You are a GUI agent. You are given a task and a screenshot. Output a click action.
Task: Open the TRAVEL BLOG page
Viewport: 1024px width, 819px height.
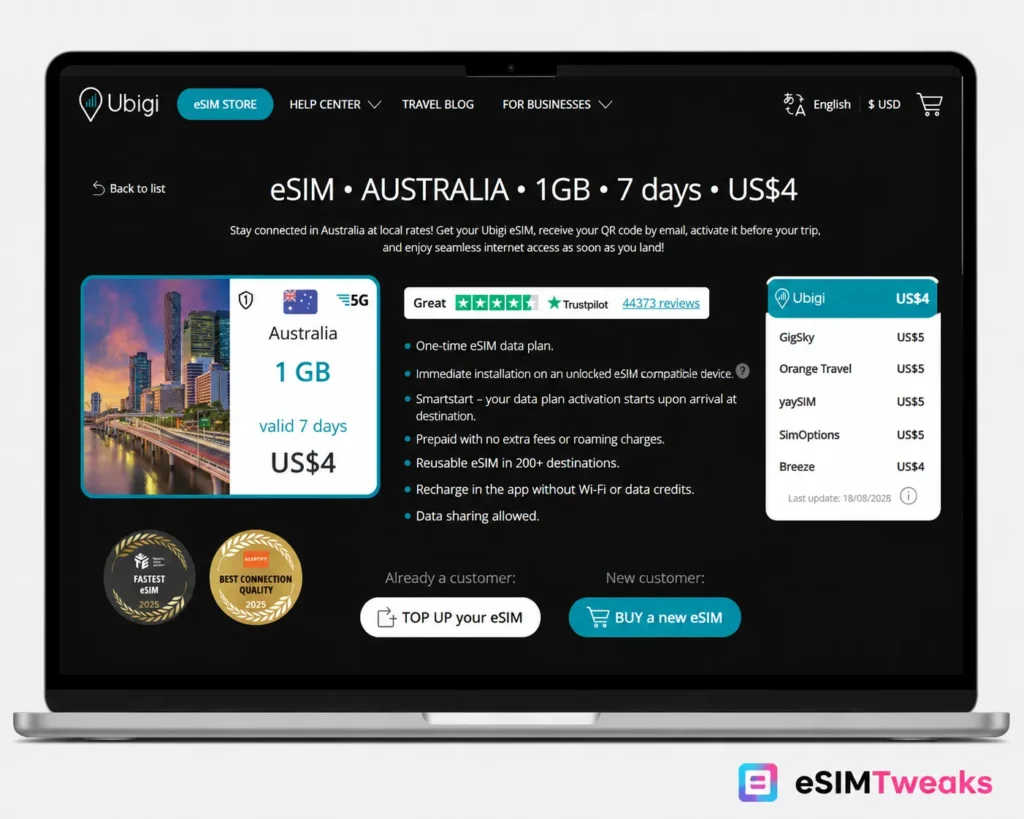(438, 104)
